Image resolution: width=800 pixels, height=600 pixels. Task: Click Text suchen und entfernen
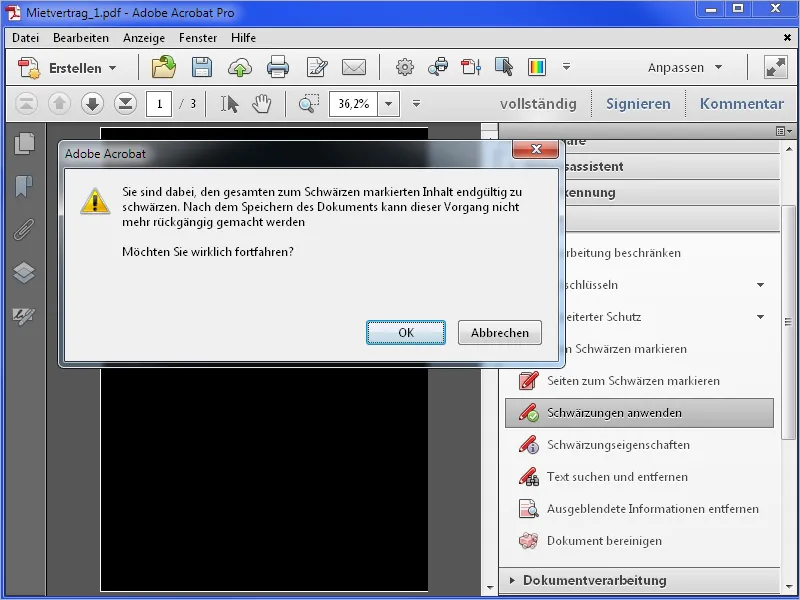617,477
